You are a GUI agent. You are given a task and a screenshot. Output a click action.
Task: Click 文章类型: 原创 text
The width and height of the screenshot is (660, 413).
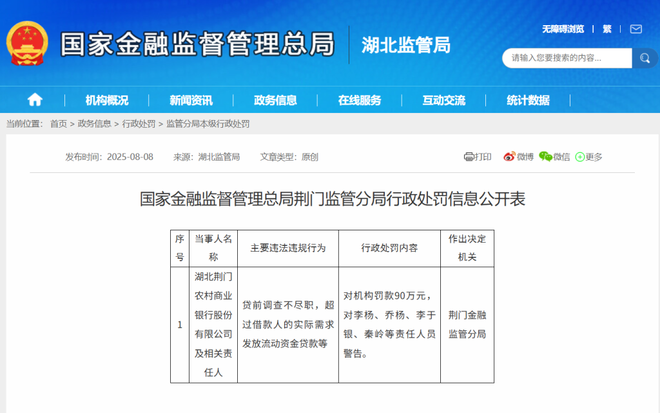(x=289, y=157)
